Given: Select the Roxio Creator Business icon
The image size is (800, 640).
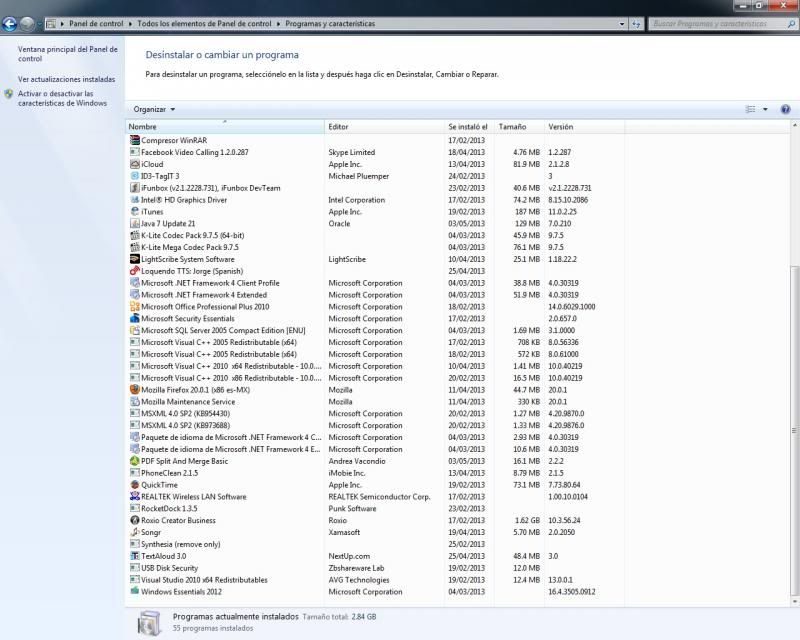Looking at the screenshot, I should coord(135,520).
